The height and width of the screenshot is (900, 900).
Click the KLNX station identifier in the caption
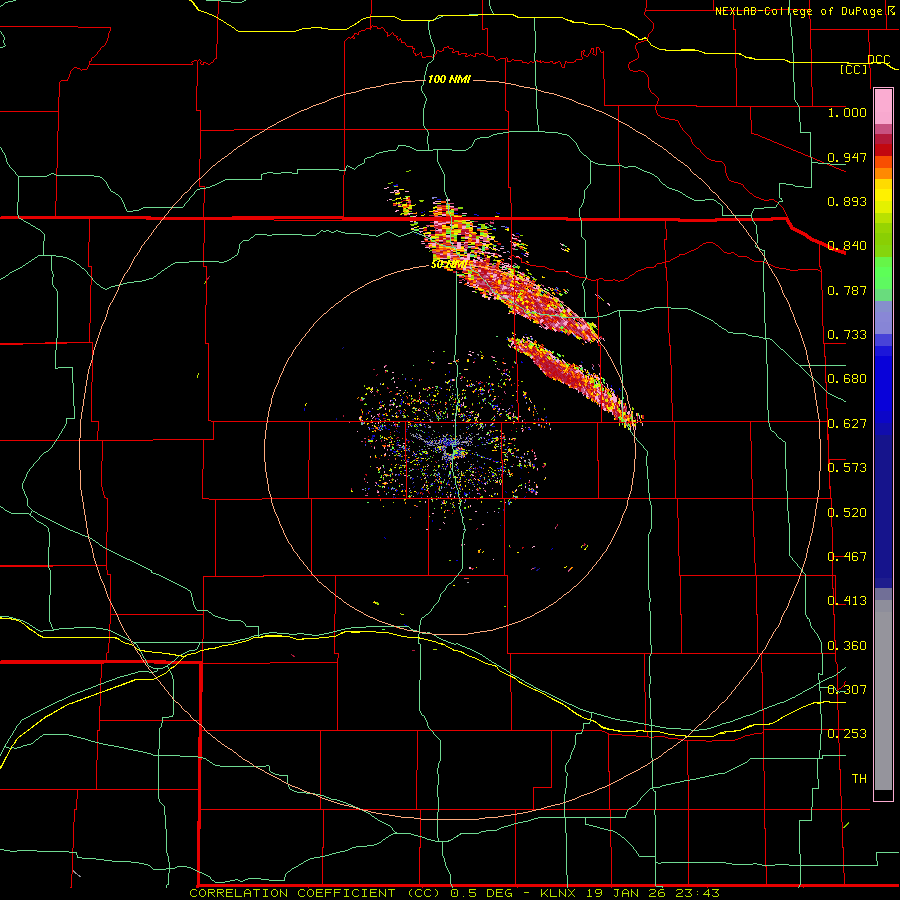tap(559, 893)
